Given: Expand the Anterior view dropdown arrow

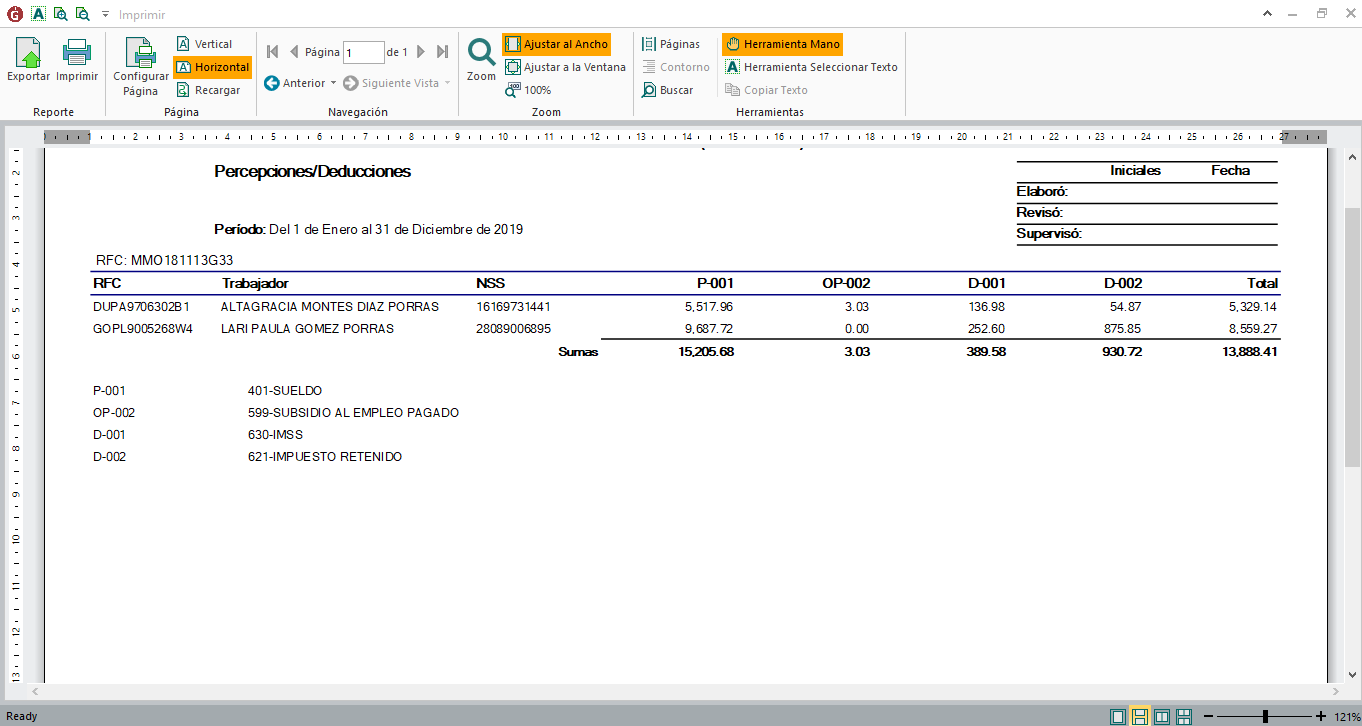Looking at the screenshot, I should pyautogui.click(x=333, y=83).
